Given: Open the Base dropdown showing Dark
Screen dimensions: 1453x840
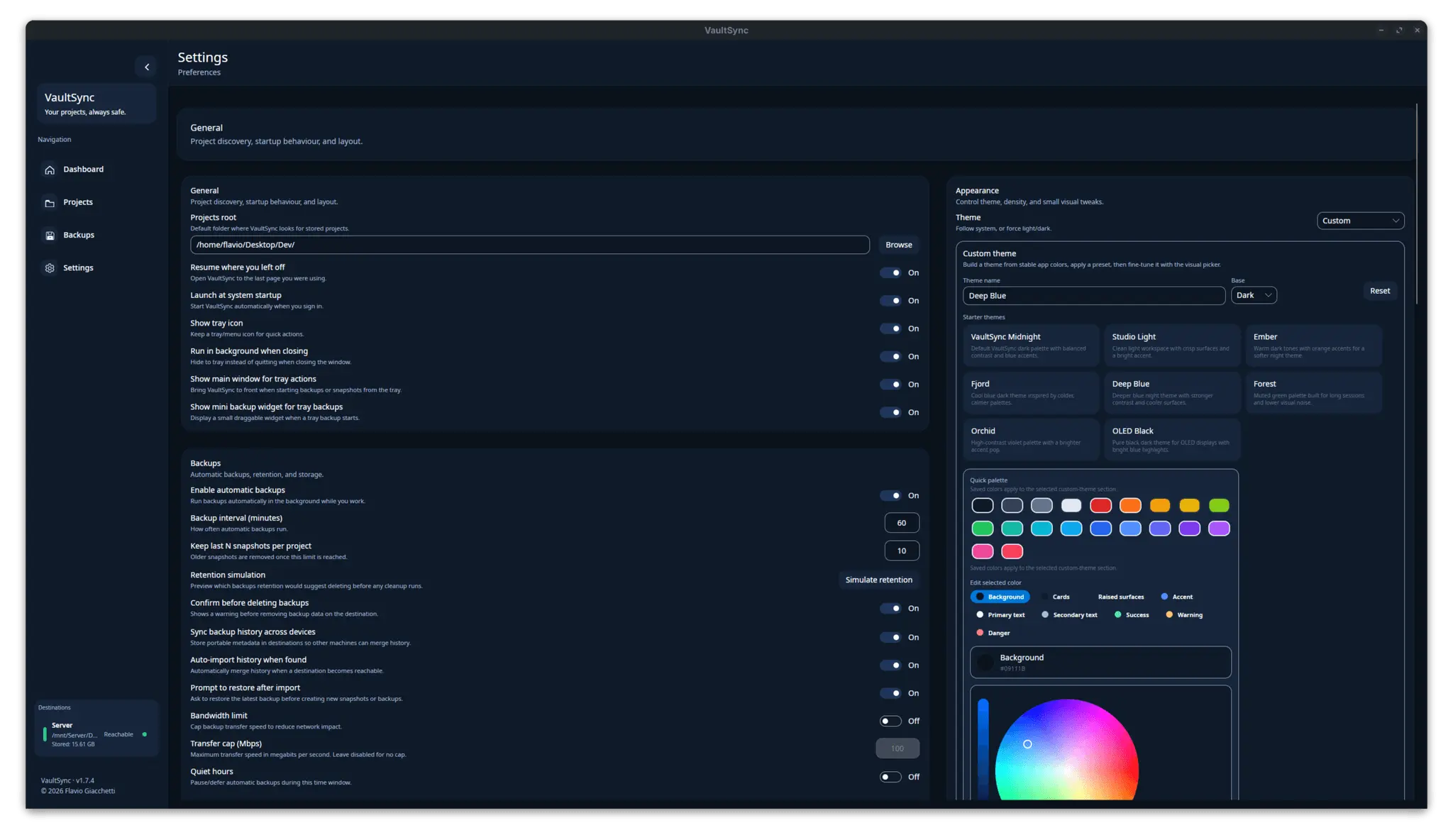Looking at the screenshot, I should (x=1254, y=295).
